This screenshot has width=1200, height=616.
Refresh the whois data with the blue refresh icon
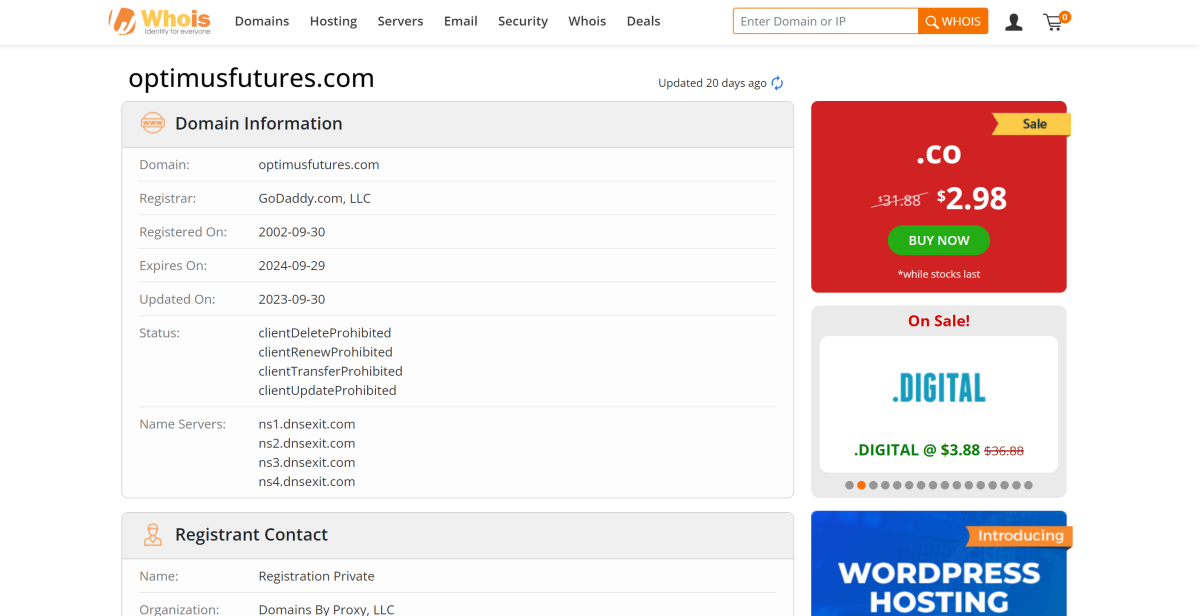(x=777, y=83)
